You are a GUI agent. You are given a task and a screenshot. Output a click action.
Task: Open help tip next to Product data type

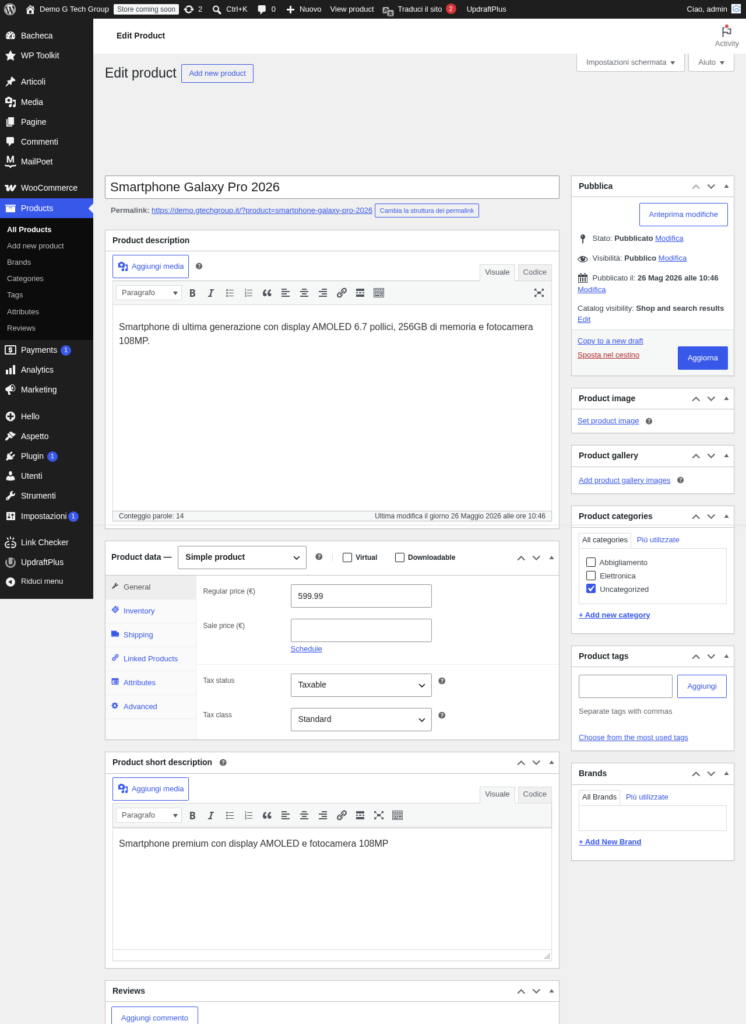tap(319, 557)
